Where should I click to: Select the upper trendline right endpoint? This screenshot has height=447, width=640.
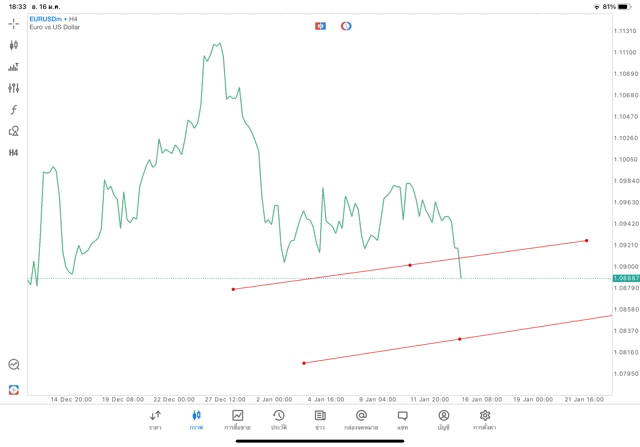pyautogui.click(x=586, y=240)
